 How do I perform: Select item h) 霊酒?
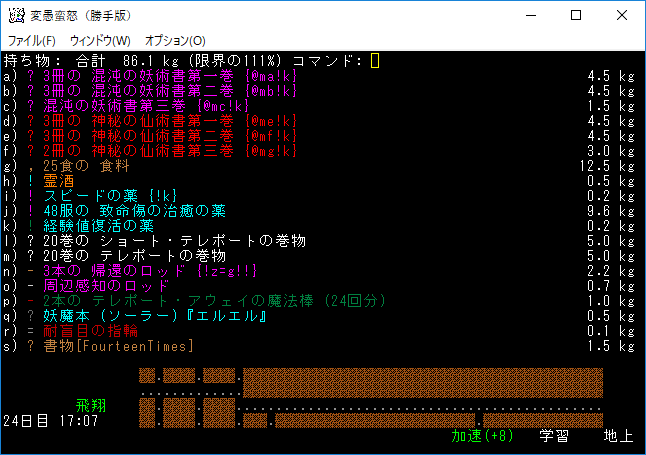click(x=58, y=181)
